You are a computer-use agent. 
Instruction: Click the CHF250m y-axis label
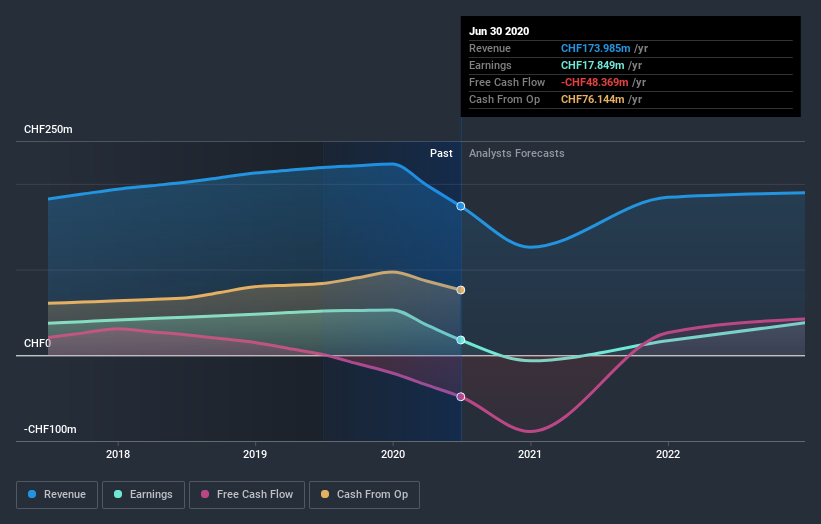[x=48, y=129]
